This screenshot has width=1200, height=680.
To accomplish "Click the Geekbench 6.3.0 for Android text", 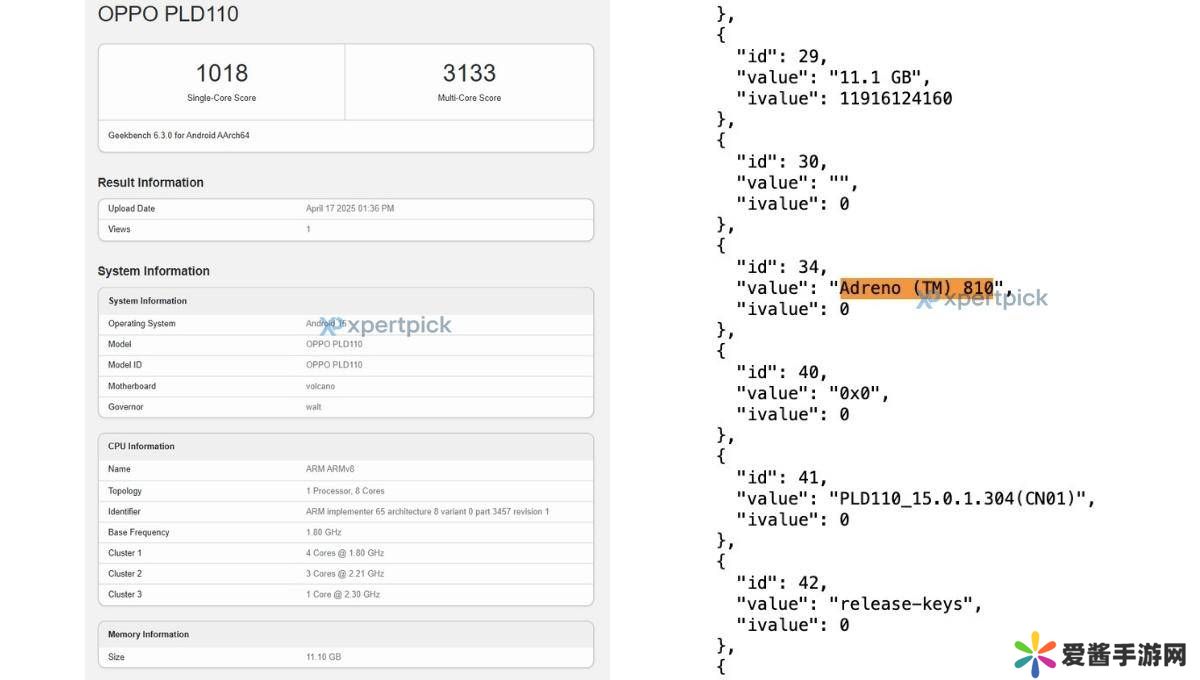I will click(x=179, y=135).
